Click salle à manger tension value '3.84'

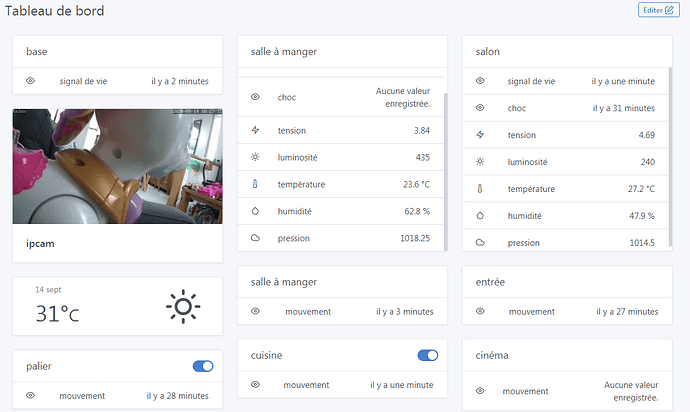pyautogui.click(x=422, y=130)
